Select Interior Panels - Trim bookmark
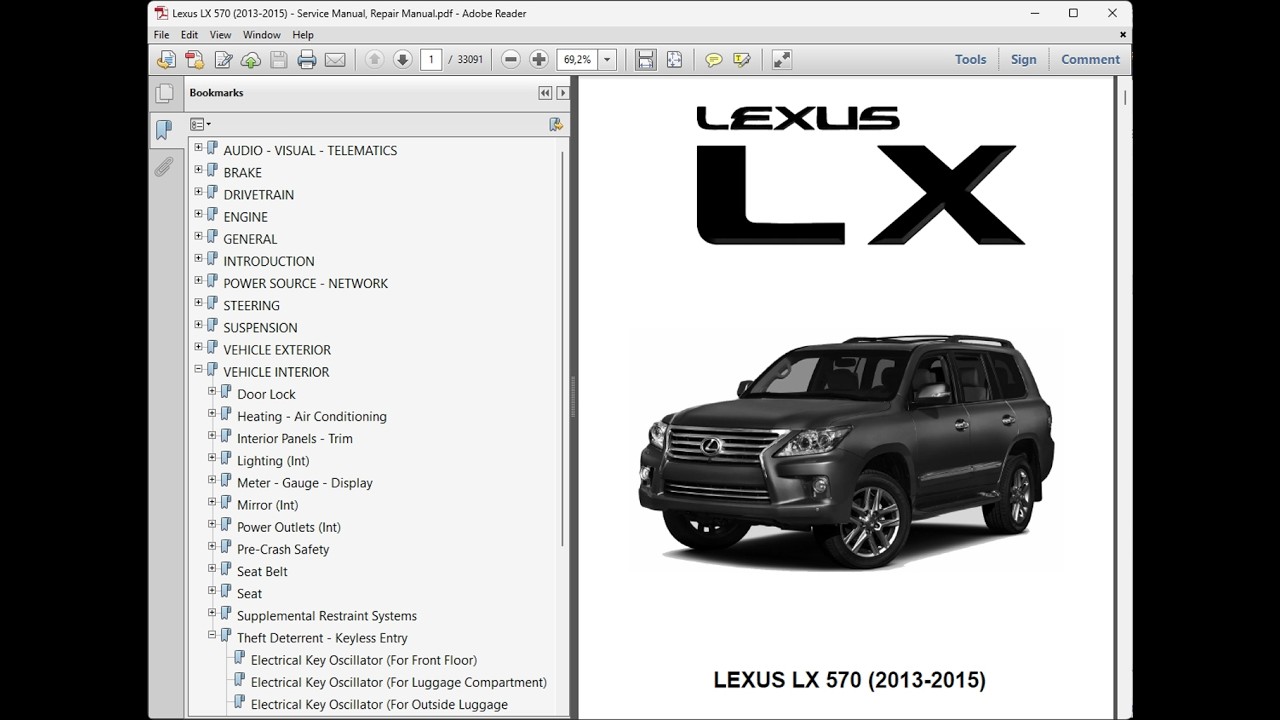This screenshot has height=720, width=1280. [295, 438]
